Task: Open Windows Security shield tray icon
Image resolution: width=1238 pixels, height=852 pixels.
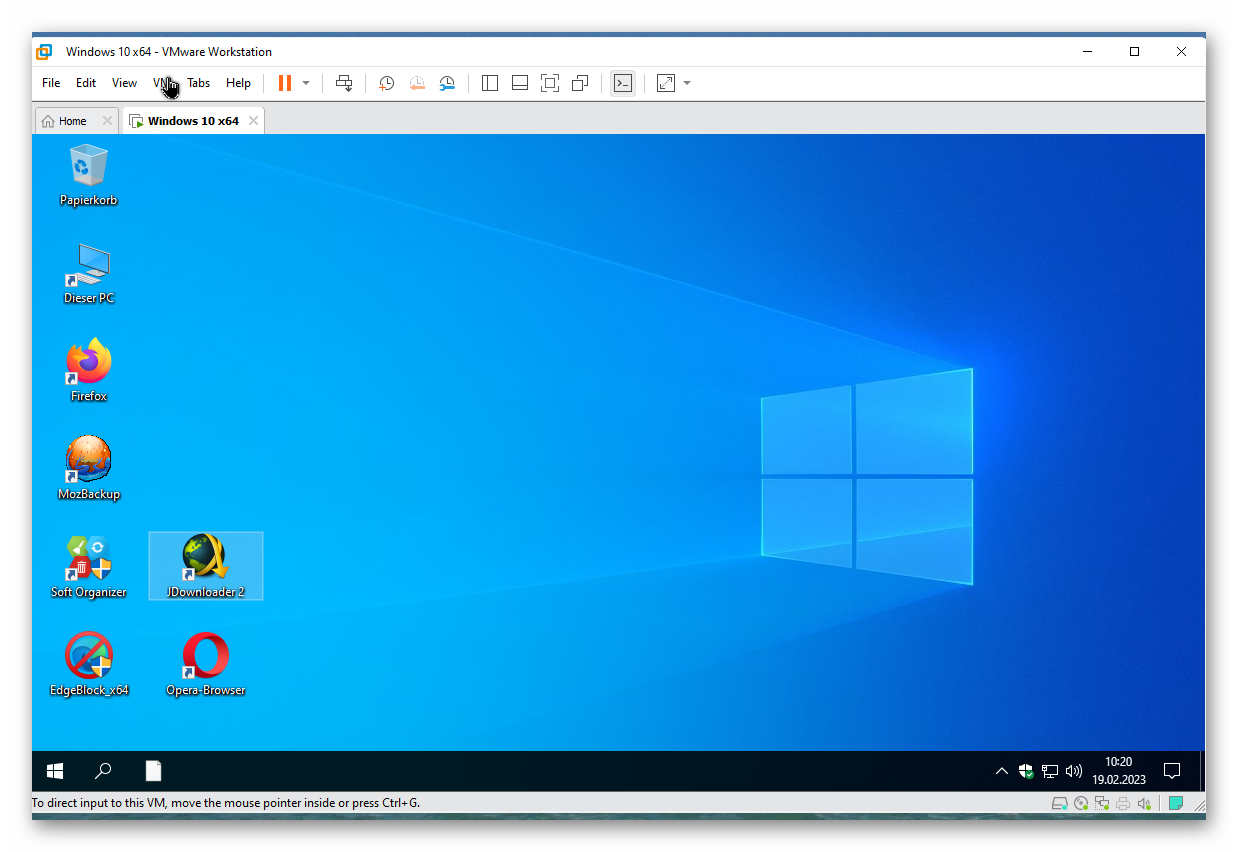Action: point(1026,771)
